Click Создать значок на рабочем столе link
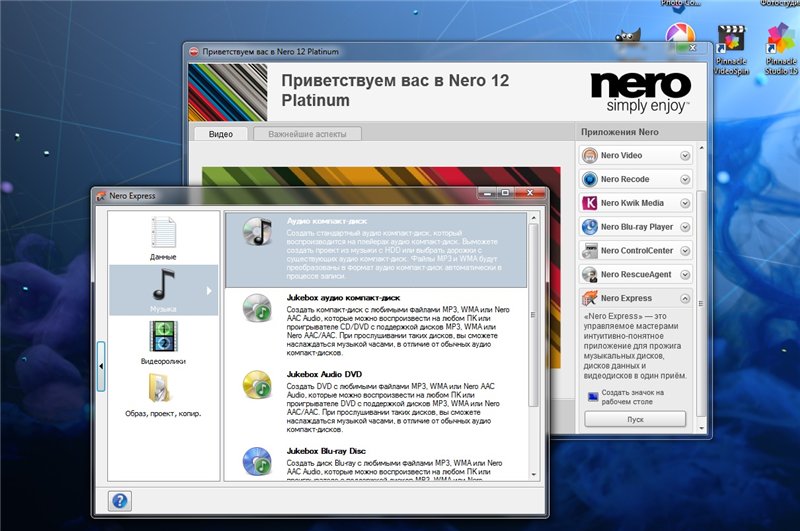The width and height of the screenshot is (800, 531). (633, 397)
